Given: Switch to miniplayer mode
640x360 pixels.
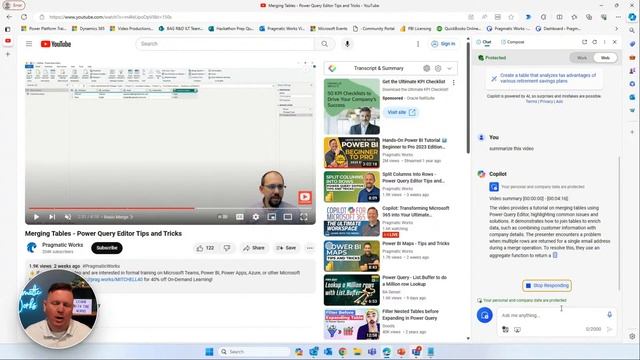Looking at the screenshot, I should [x=271, y=217].
